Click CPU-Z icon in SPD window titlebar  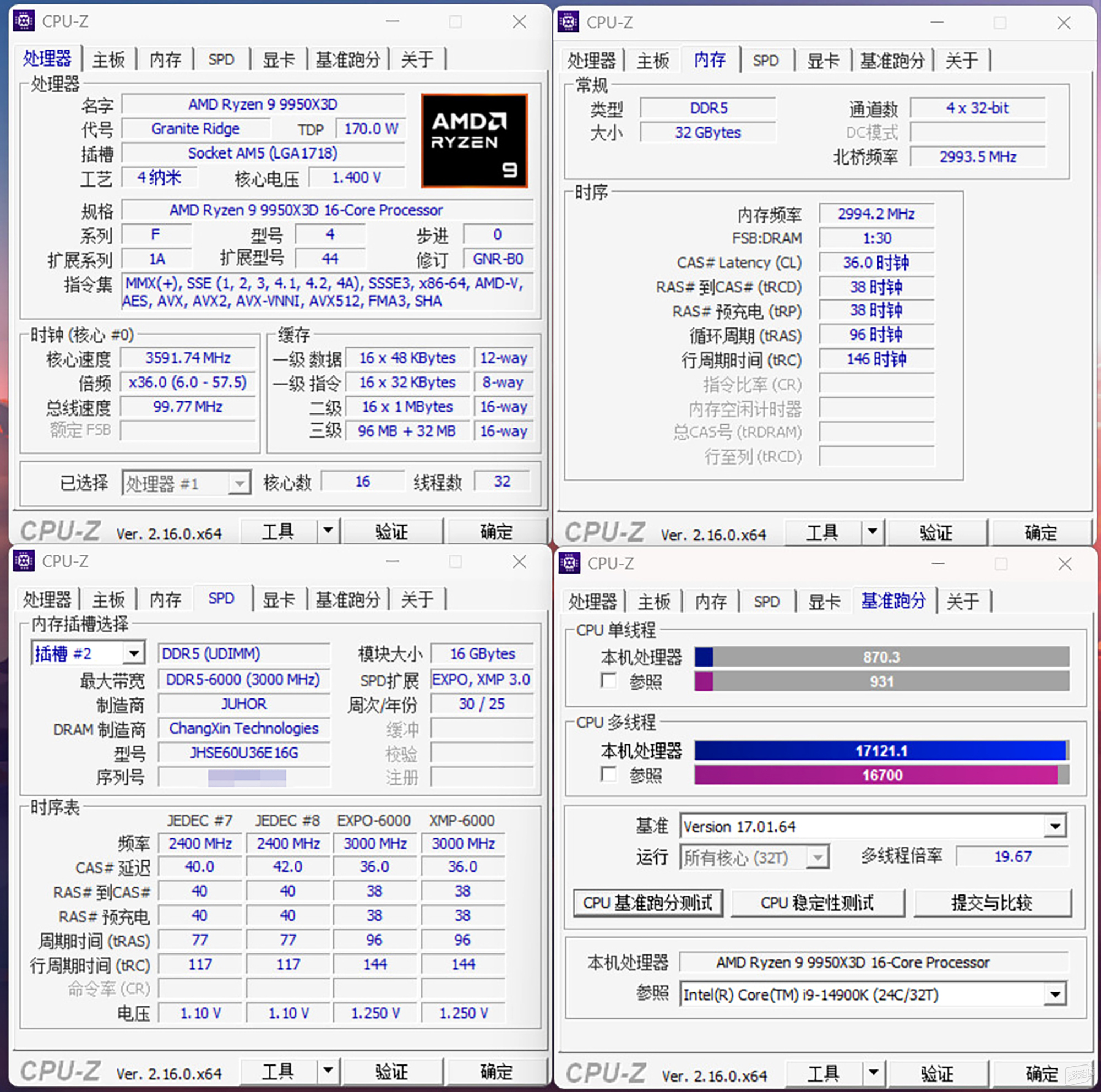click(23, 561)
